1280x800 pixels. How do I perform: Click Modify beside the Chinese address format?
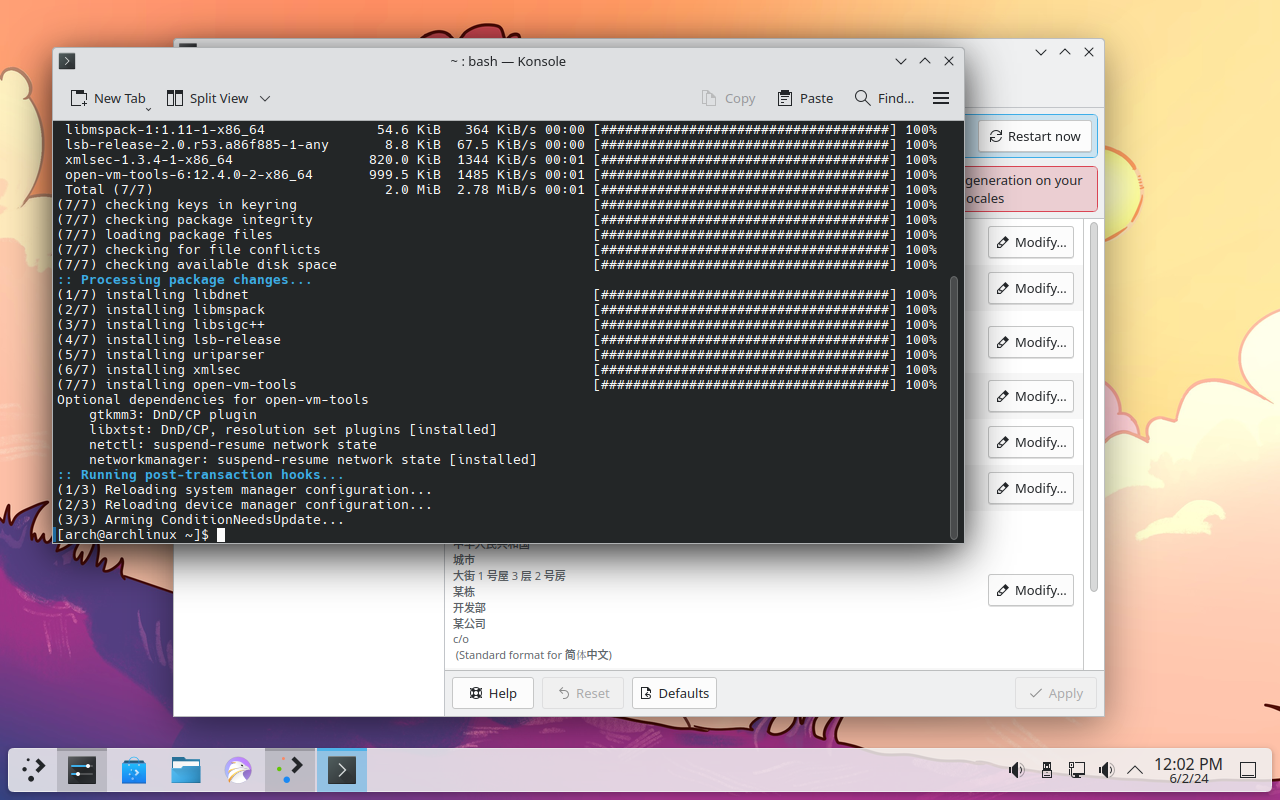[1030, 590]
